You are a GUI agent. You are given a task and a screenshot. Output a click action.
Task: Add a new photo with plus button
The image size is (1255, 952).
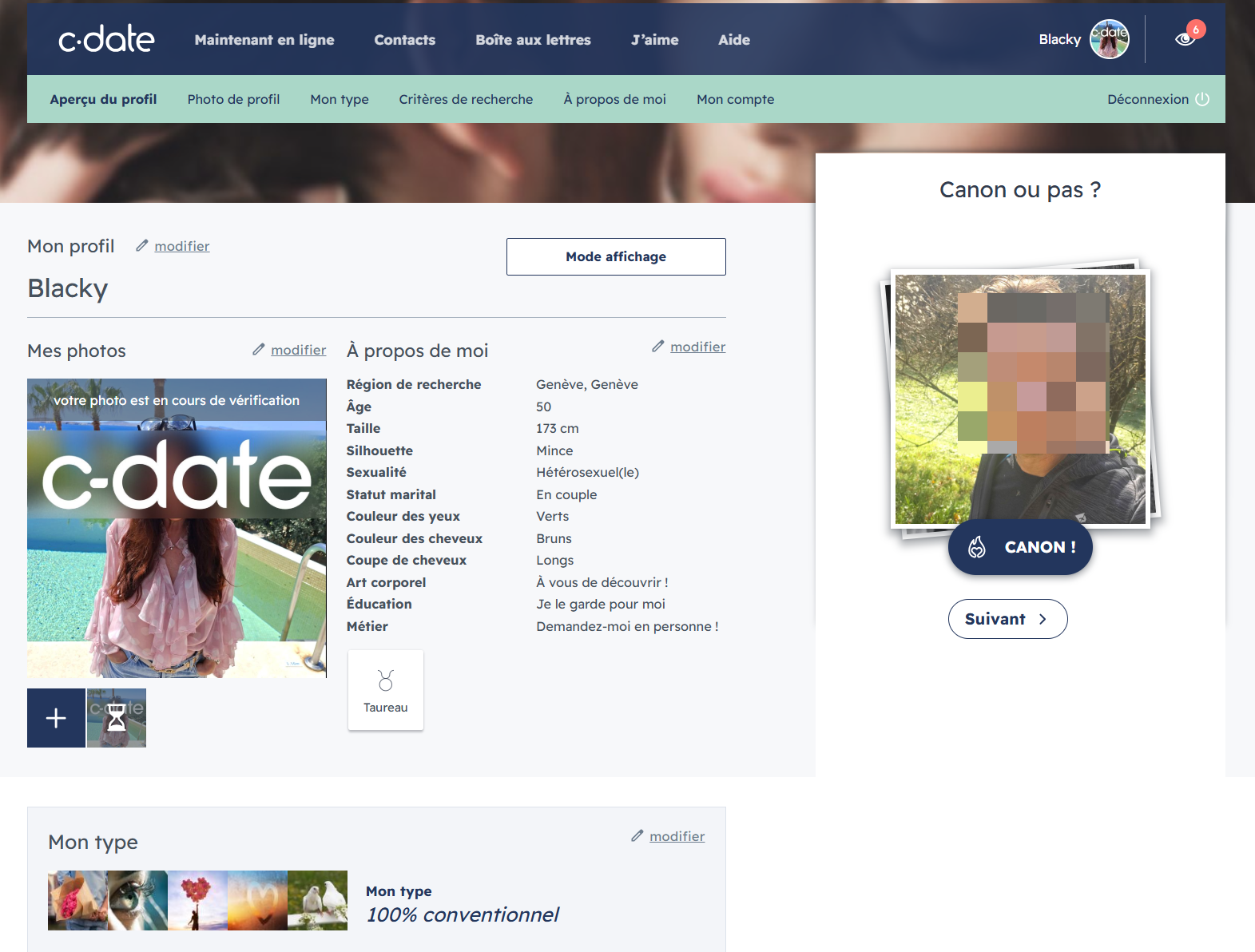(56, 718)
